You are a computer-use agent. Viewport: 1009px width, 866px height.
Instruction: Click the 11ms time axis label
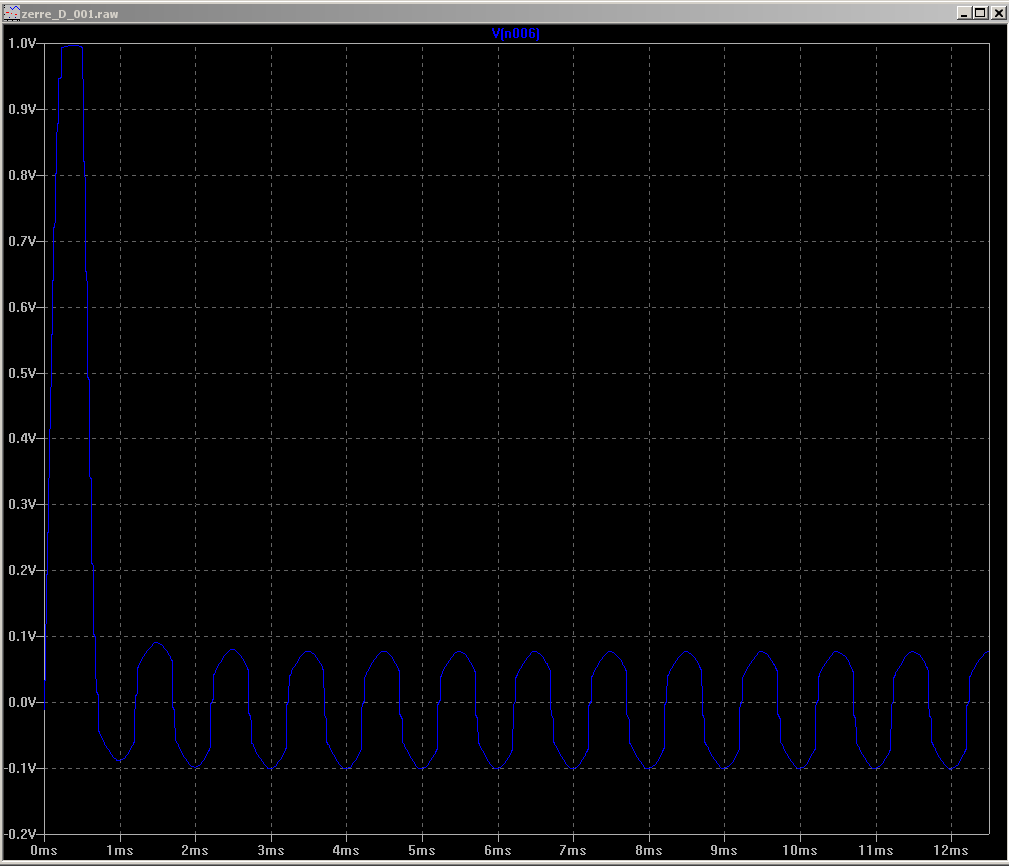point(876,851)
